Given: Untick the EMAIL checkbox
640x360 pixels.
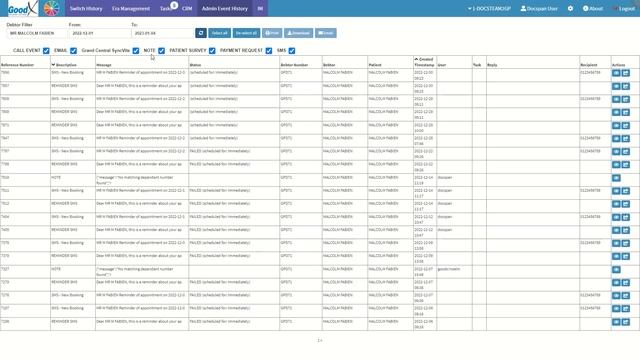Looking at the screenshot, I should [x=73, y=51].
